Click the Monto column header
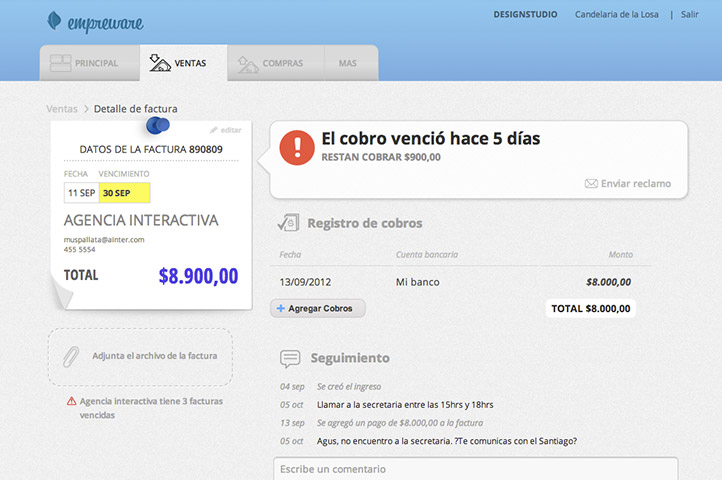The image size is (722, 480). point(621,254)
